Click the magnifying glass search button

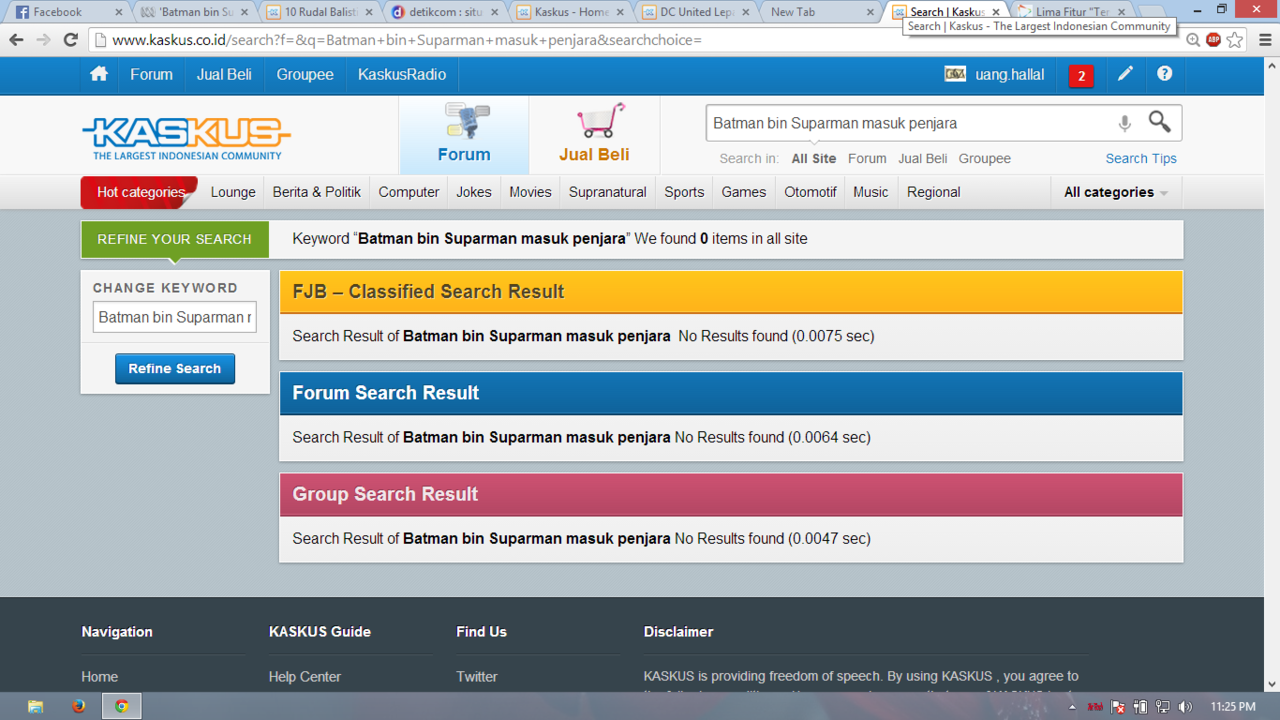1159,122
